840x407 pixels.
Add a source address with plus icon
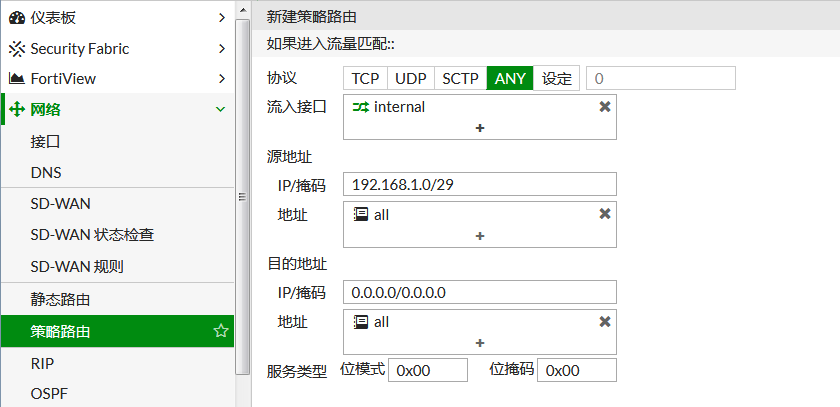tap(480, 236)
